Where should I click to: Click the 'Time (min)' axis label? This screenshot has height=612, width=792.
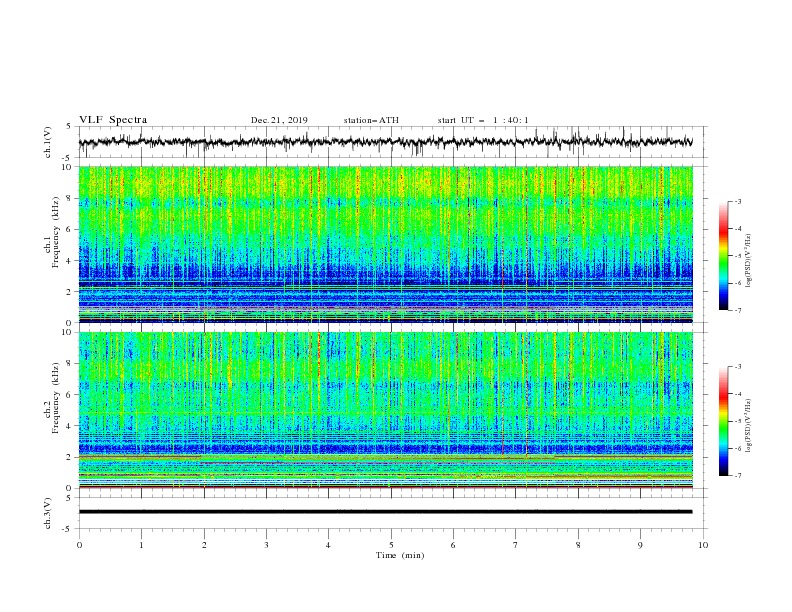coord(400,555)
